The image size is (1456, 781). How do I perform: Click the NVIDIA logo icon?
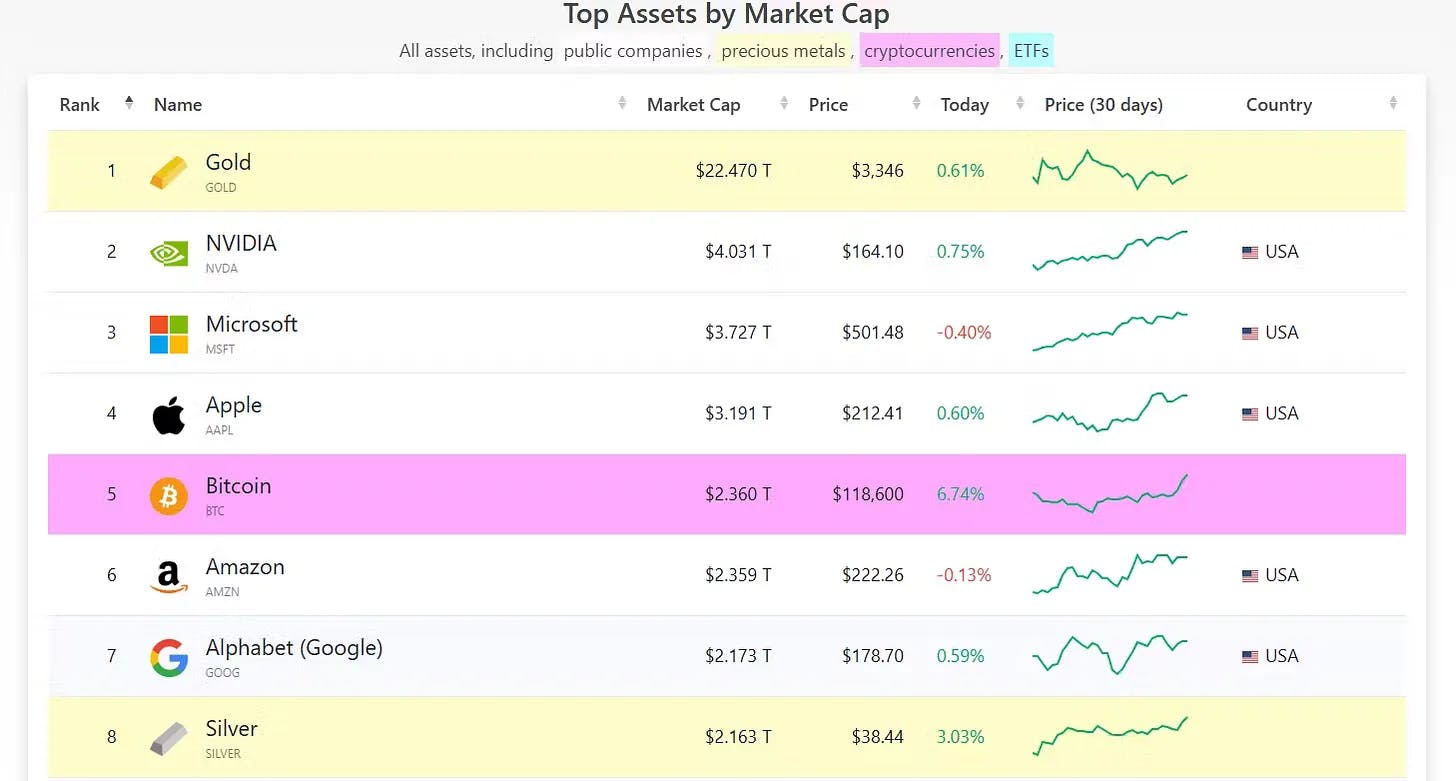click(x=168, y=253)
